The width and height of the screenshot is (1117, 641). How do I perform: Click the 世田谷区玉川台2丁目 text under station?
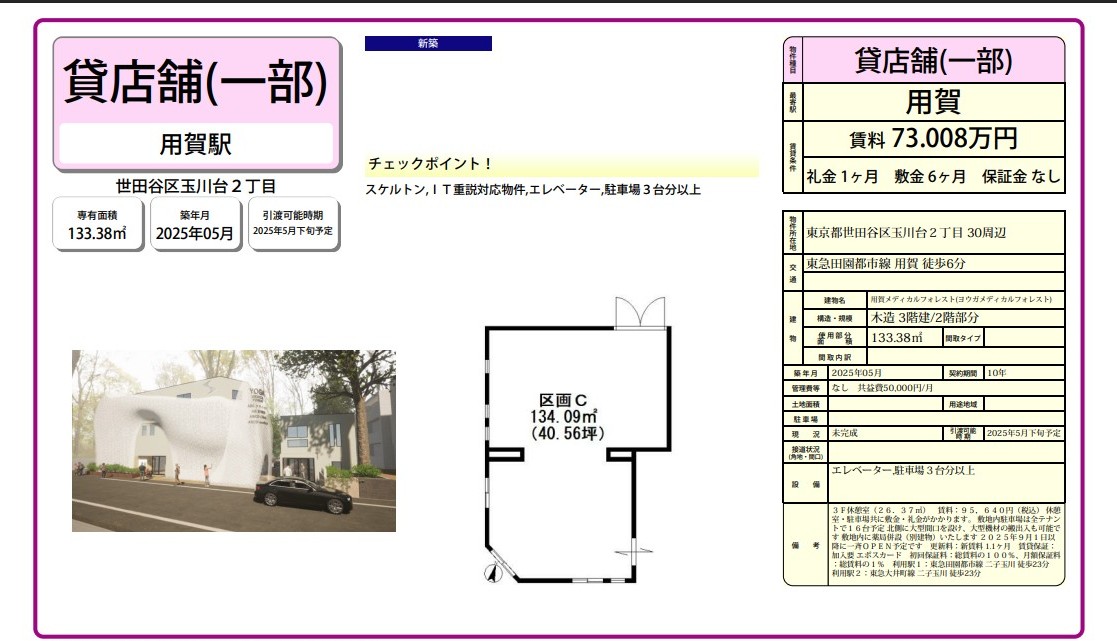coord(196,186)
